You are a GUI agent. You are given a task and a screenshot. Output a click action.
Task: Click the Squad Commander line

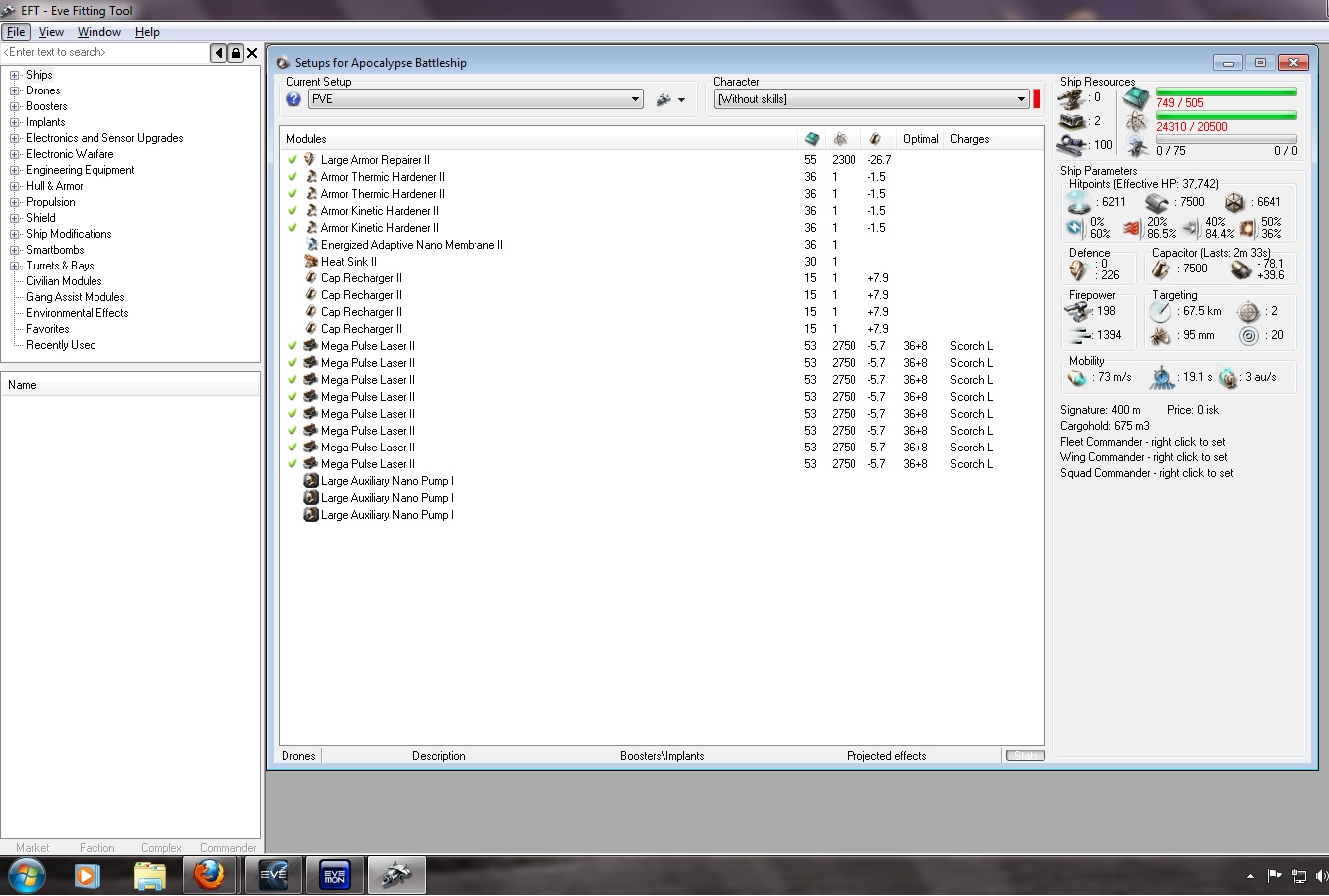tap(1146, 473)
